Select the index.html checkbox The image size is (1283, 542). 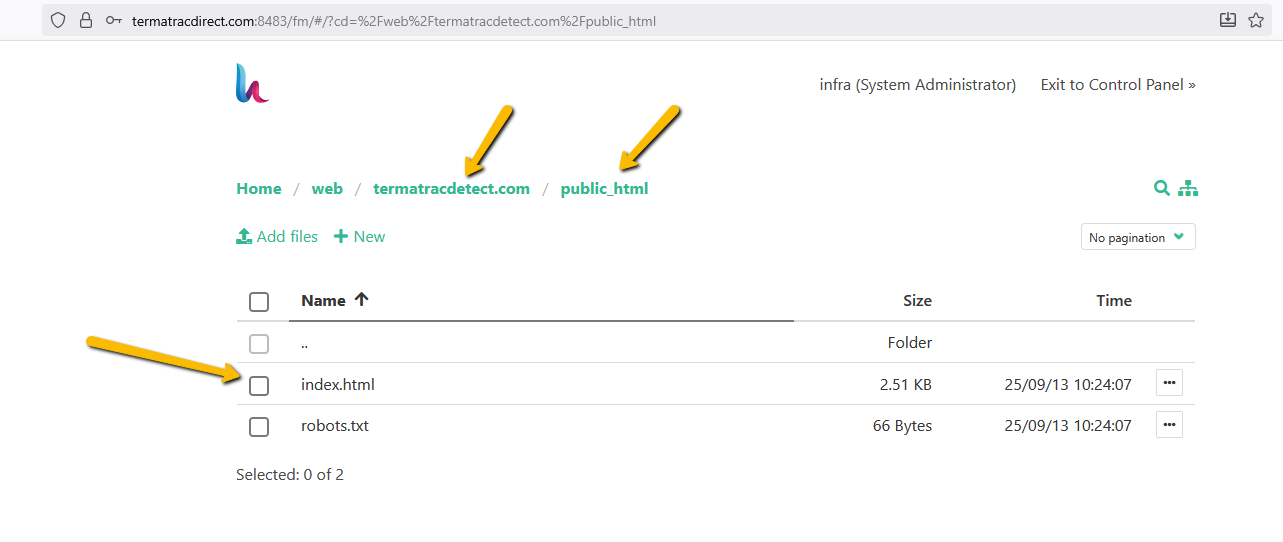click(x=259, y=386)
